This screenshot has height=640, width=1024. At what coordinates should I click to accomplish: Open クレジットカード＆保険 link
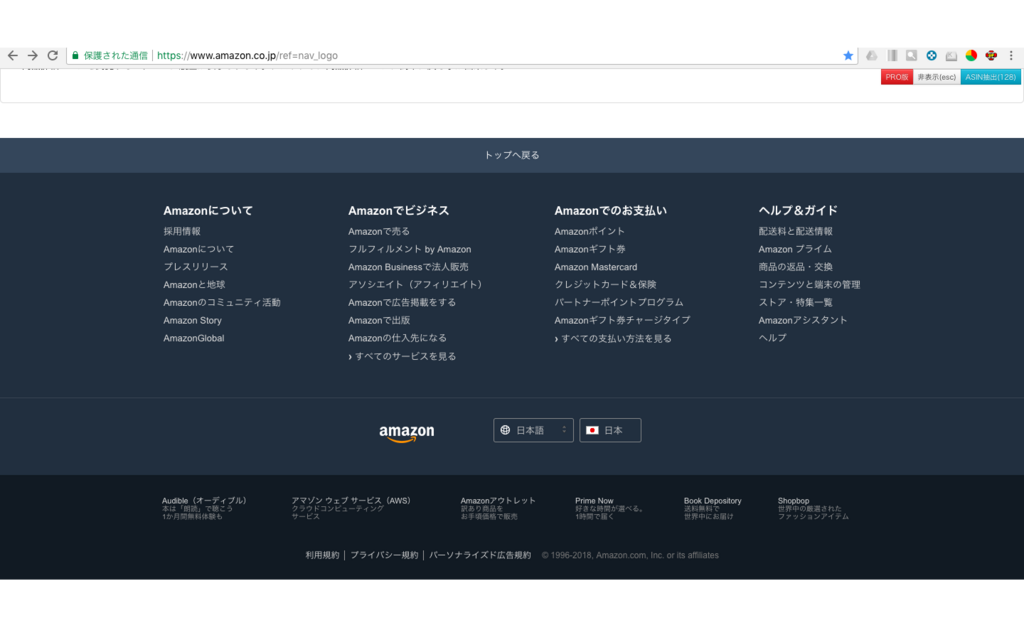pyautogui.click(x=605, y=285)
